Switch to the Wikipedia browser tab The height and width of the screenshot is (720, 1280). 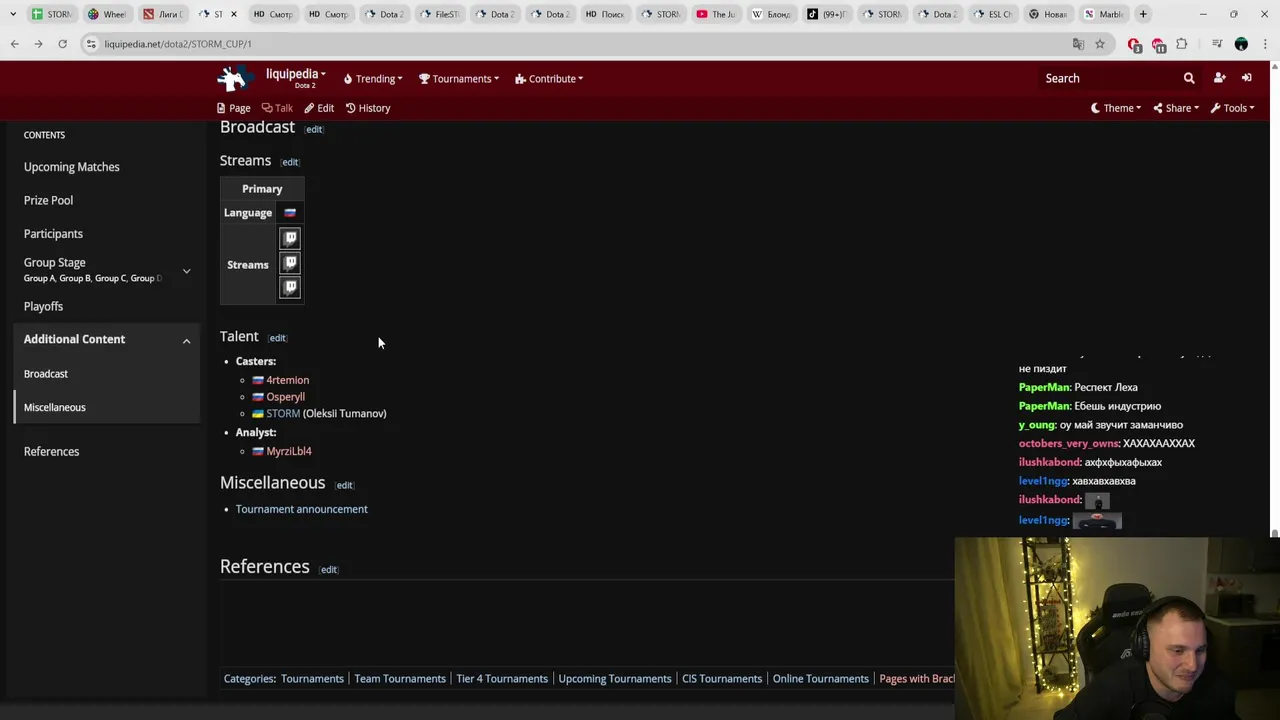772,14
